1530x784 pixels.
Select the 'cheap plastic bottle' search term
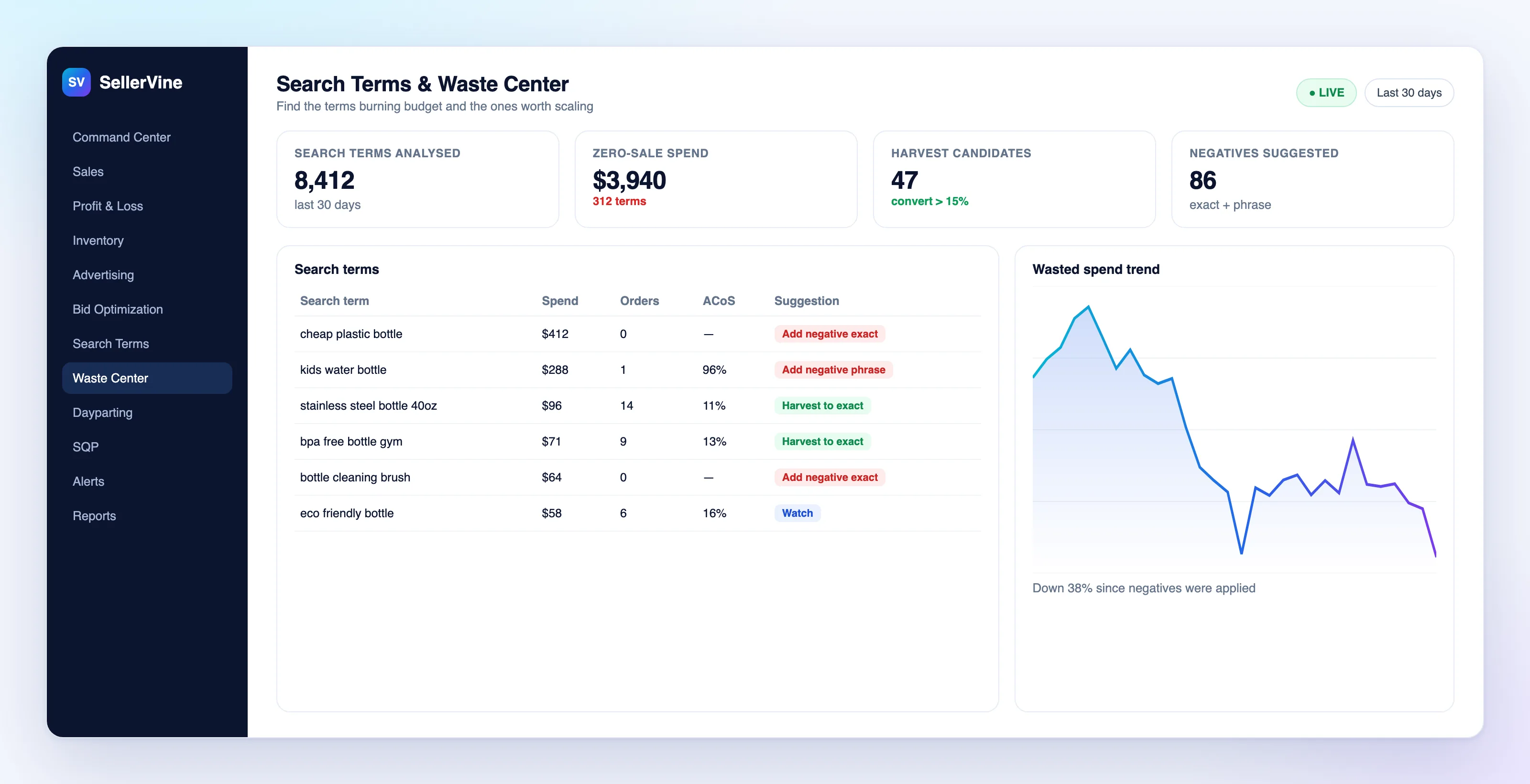(351, 334)
